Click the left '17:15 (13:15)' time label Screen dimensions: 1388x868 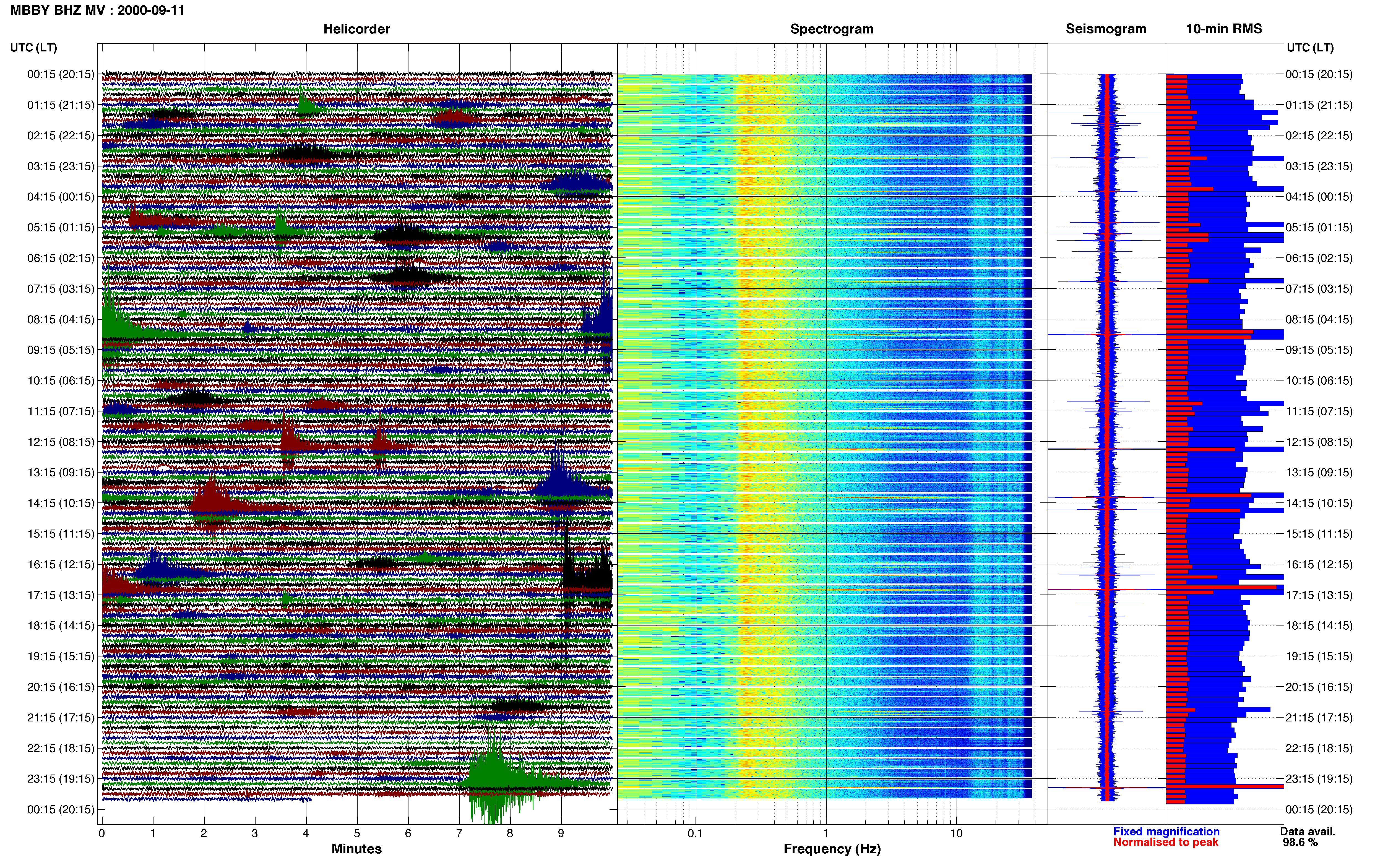point(60,595)
